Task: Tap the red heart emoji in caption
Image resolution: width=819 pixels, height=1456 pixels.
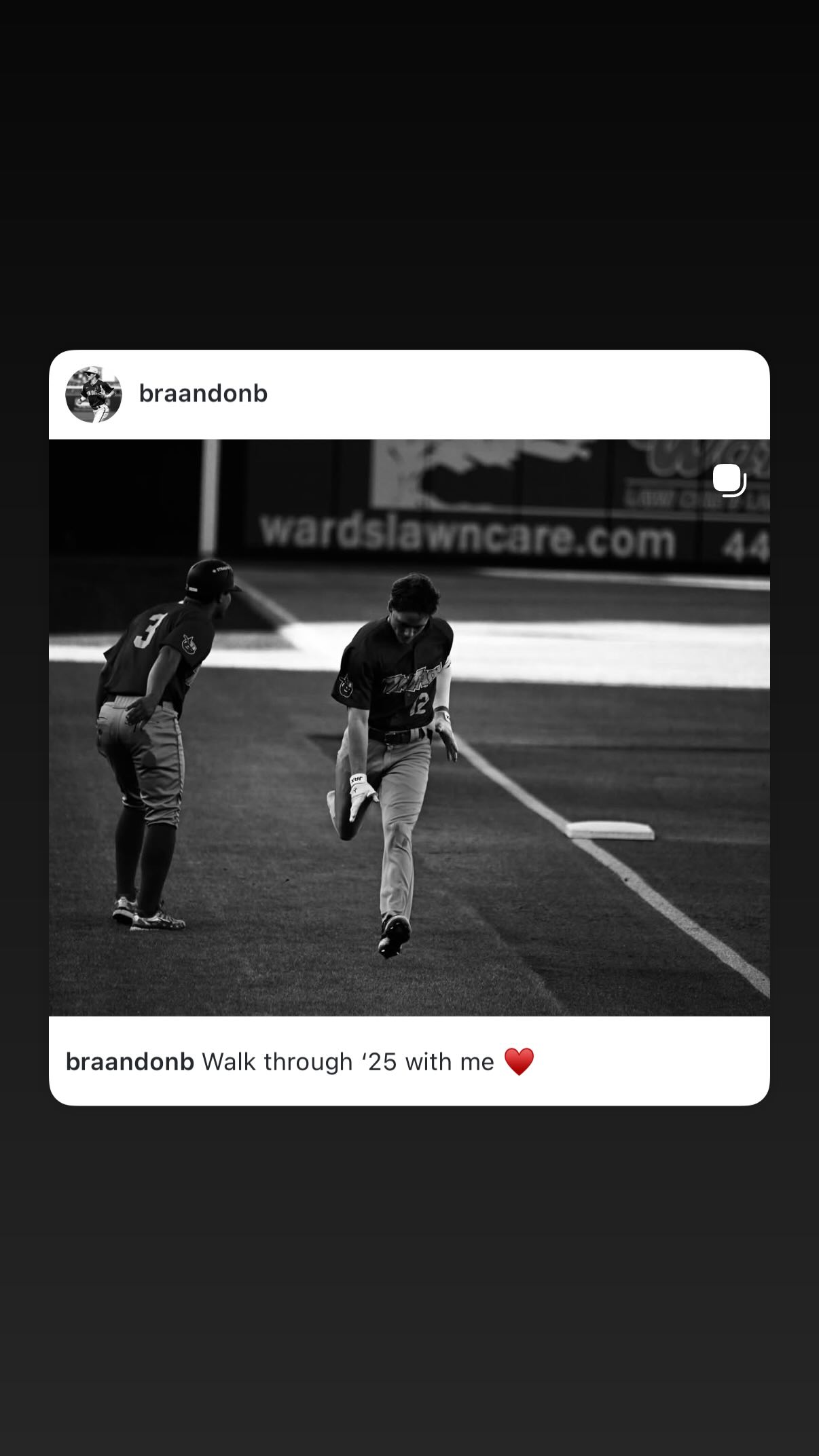Action: pos(519,1061)
